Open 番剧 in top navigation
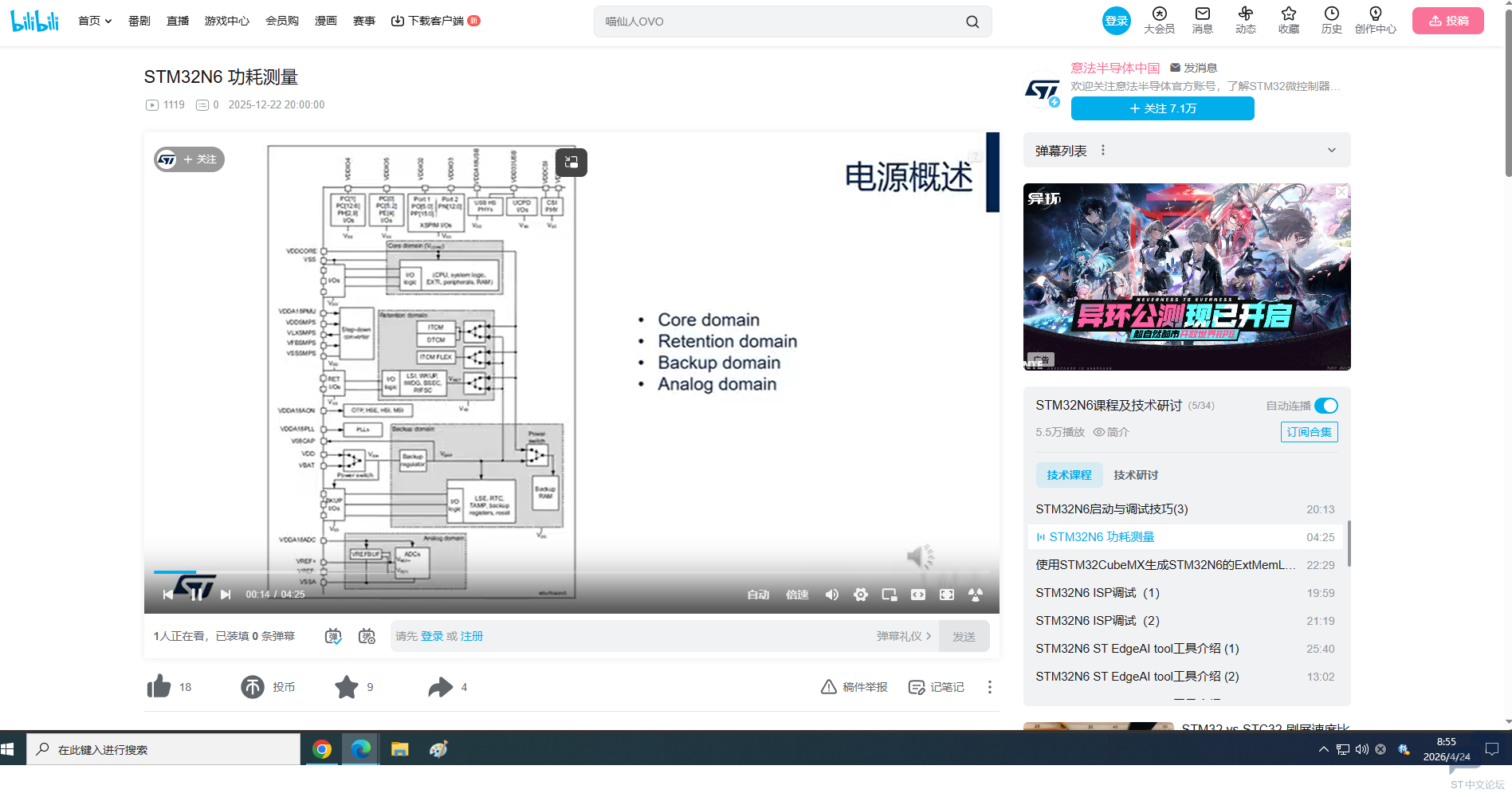1512x797 pixels. click(139, 21)
